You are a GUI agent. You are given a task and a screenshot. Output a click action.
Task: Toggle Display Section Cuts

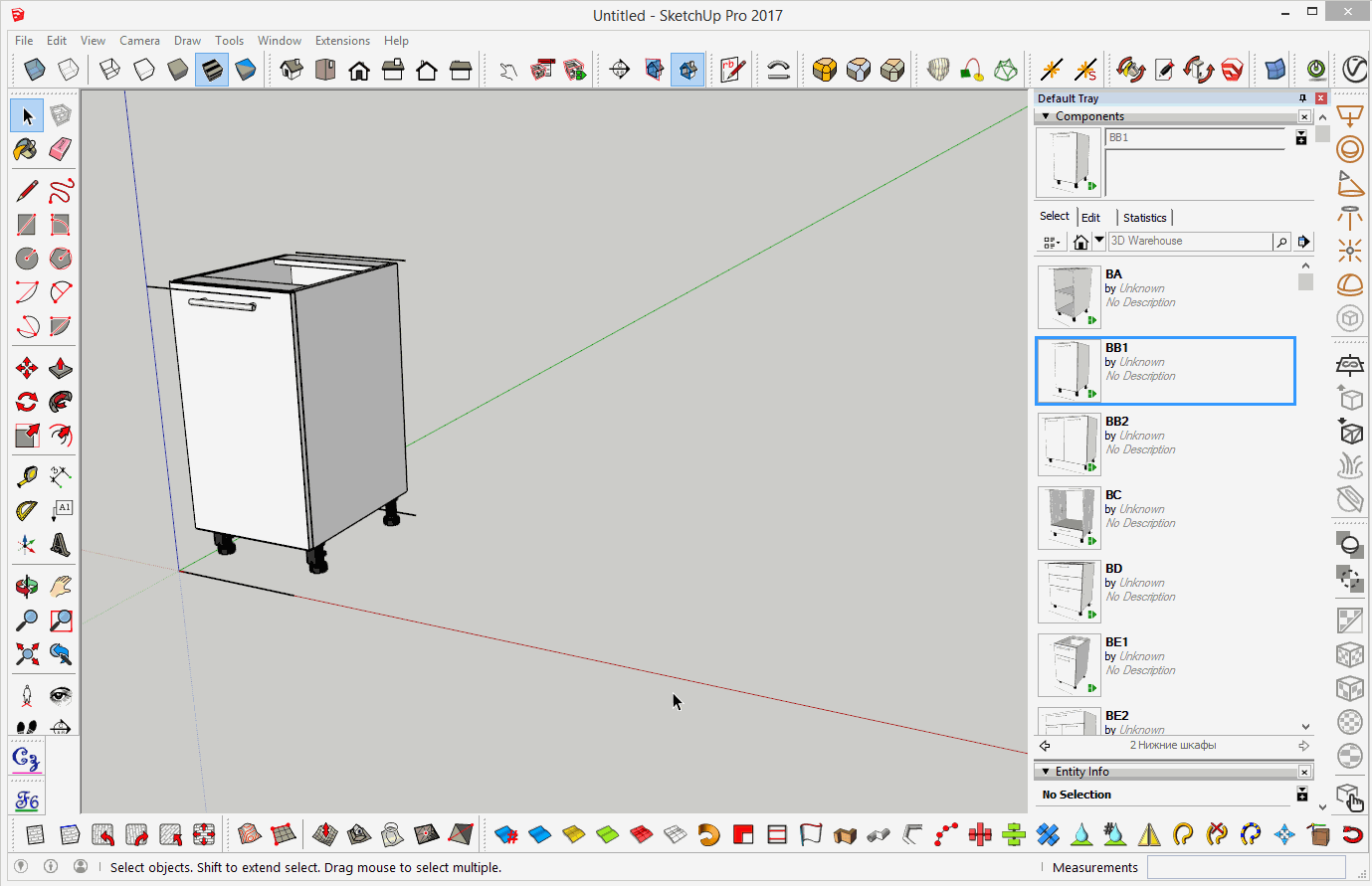click(x=687, y=70)
